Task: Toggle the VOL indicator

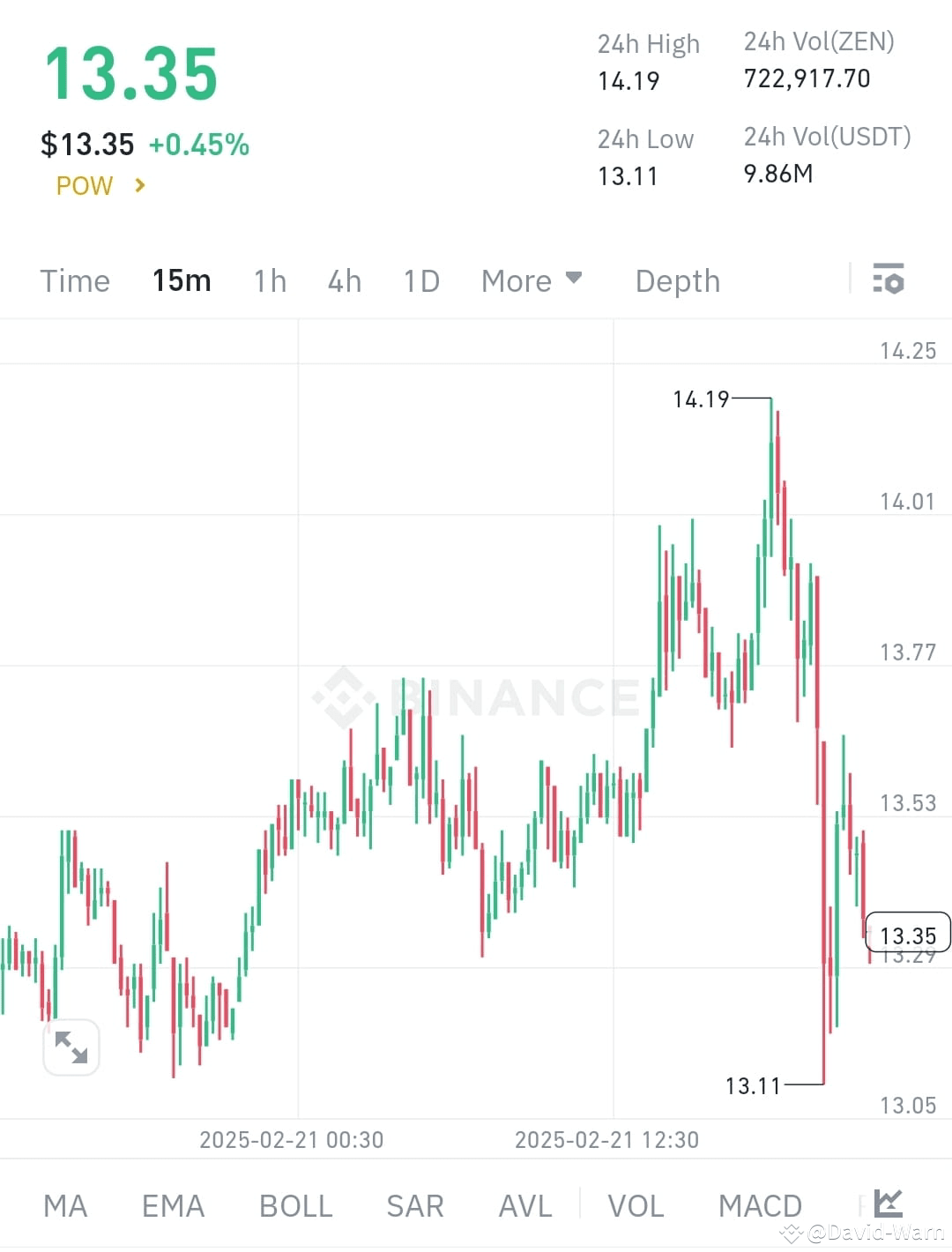Action: (x=635, y=1205)
